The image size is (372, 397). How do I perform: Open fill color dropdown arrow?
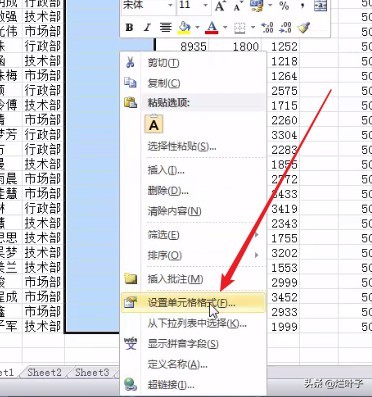(x=198, y=28)
